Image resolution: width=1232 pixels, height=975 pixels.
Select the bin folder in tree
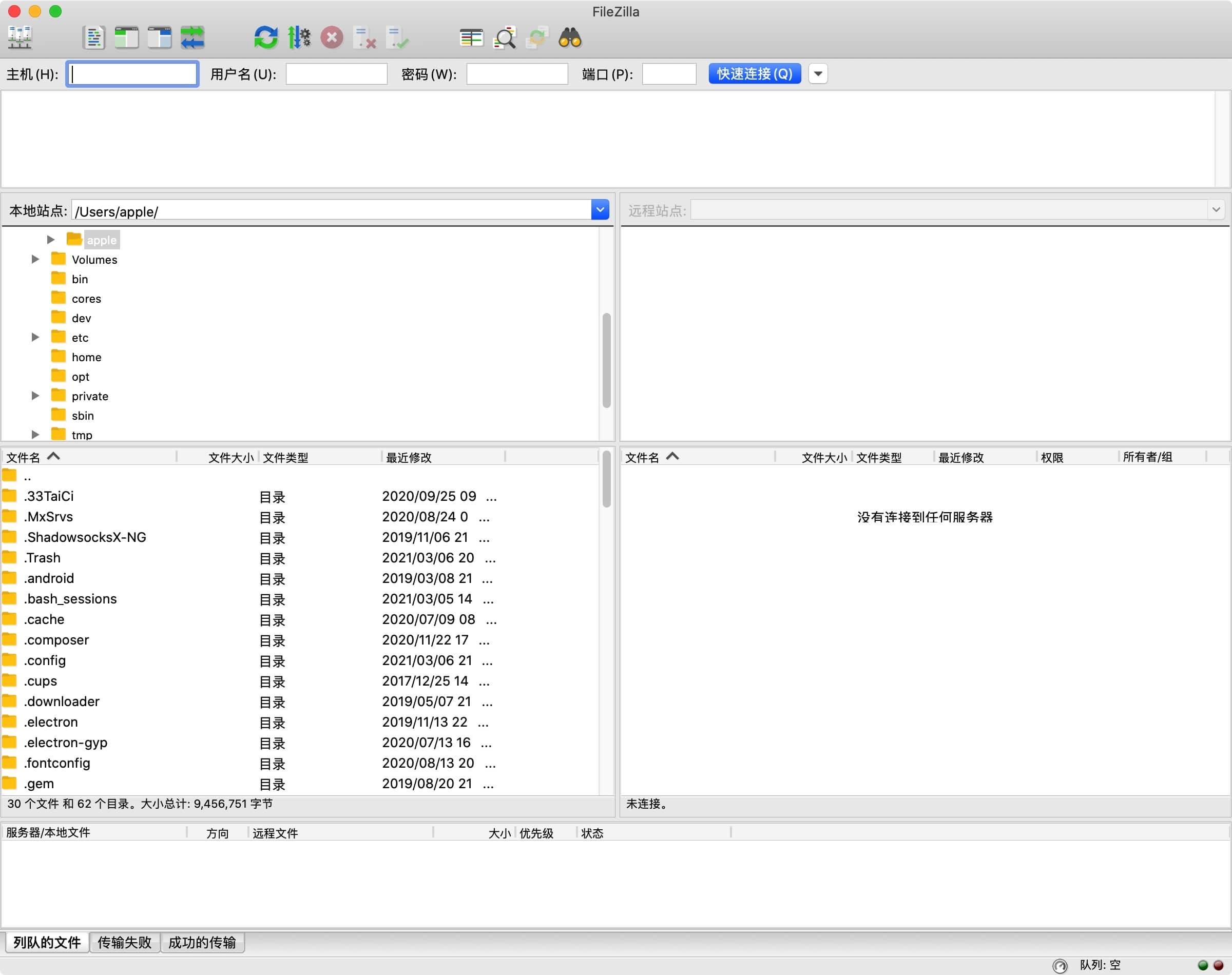point(80,279)
